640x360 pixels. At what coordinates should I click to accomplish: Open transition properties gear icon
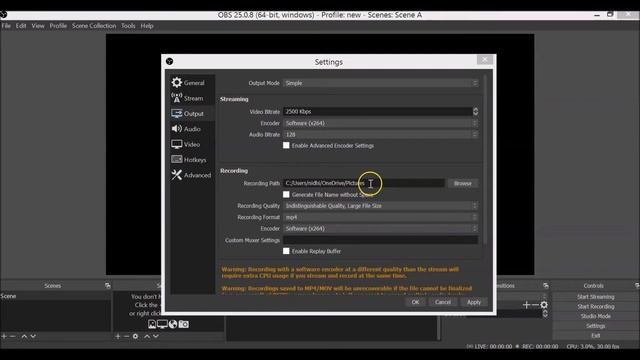click(544, 305)
